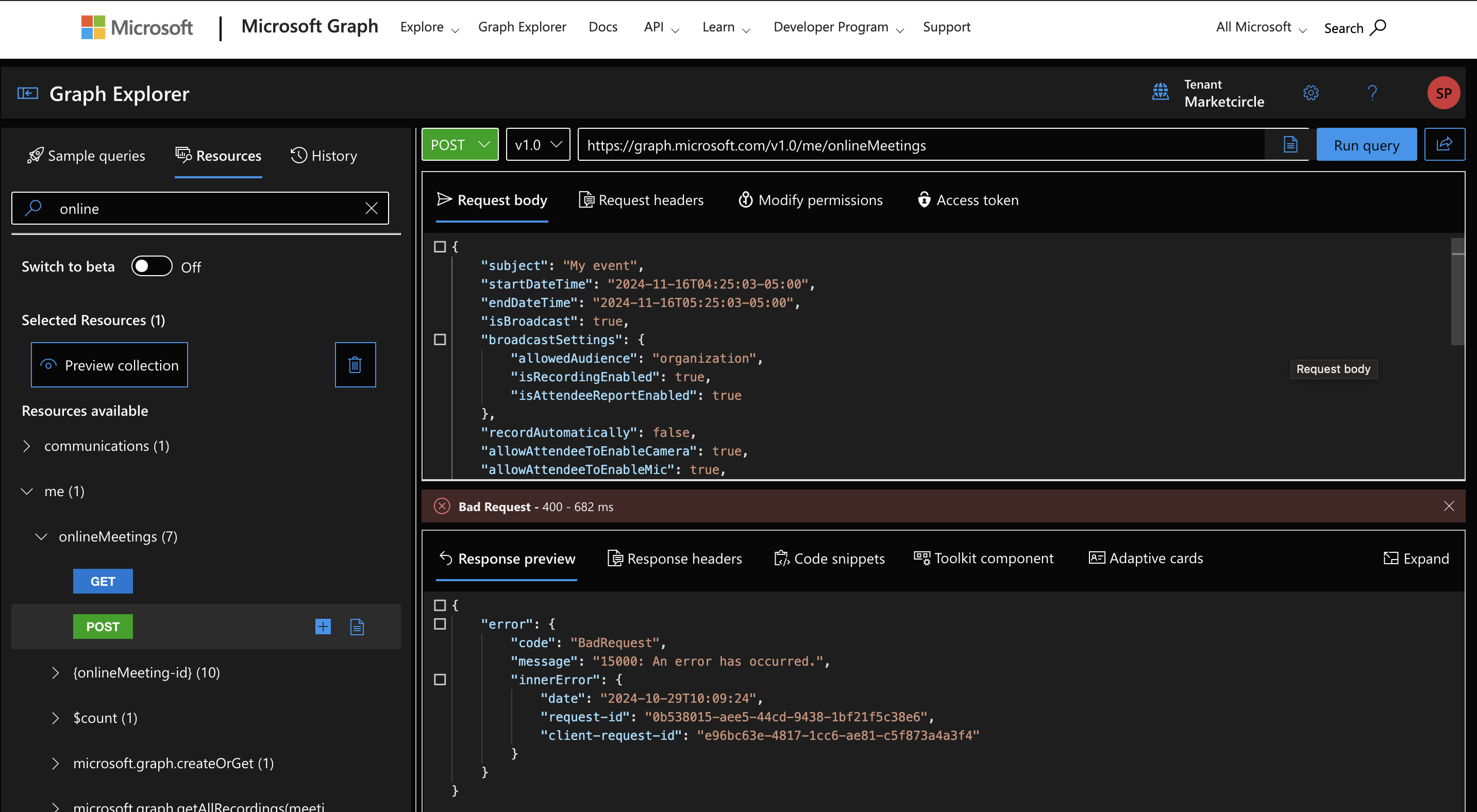Open Preview collection
Screen dimensions: 1477x812
click(109, 364)
